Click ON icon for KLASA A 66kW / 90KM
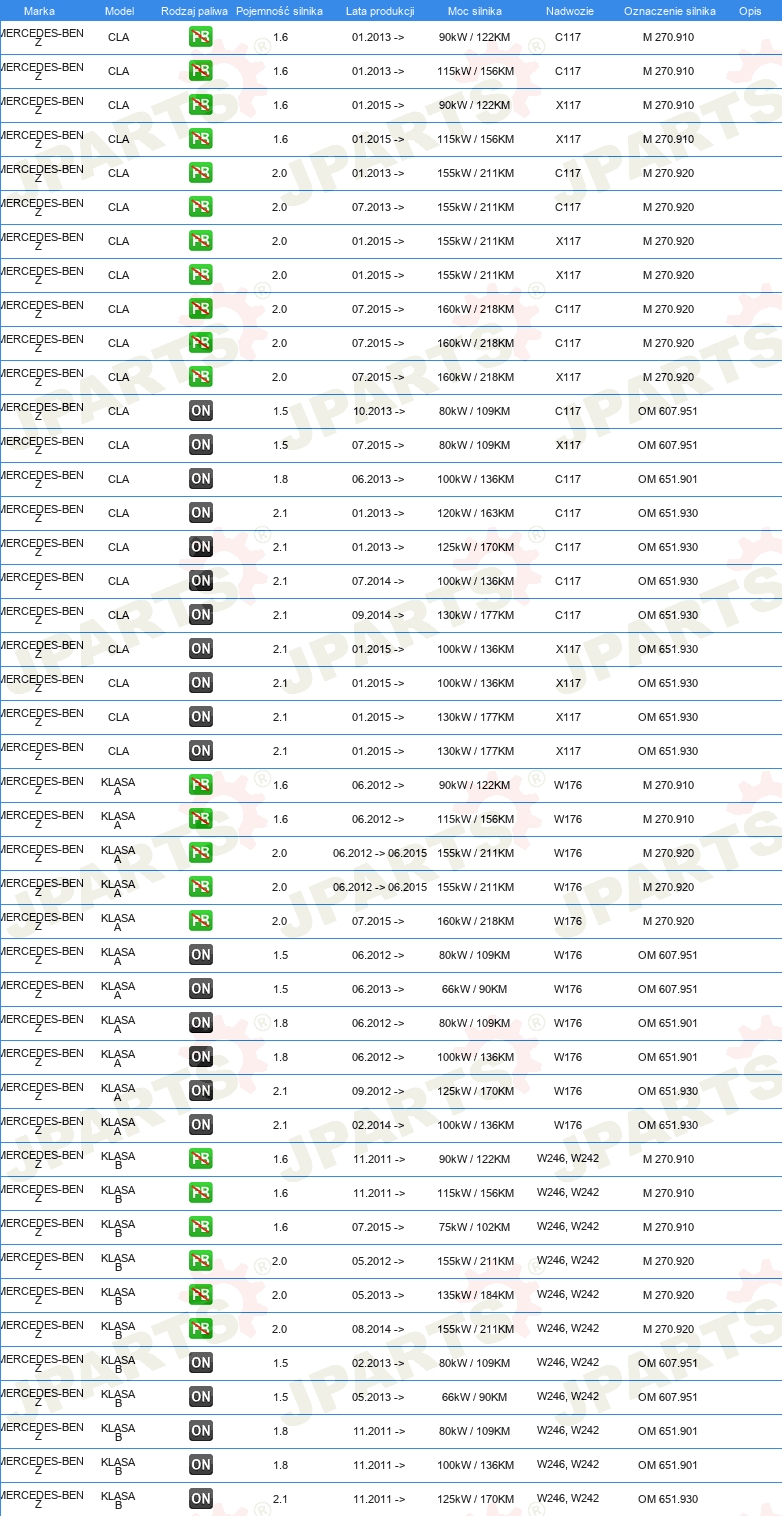The image size is (782, 1516). coord(201,989)
